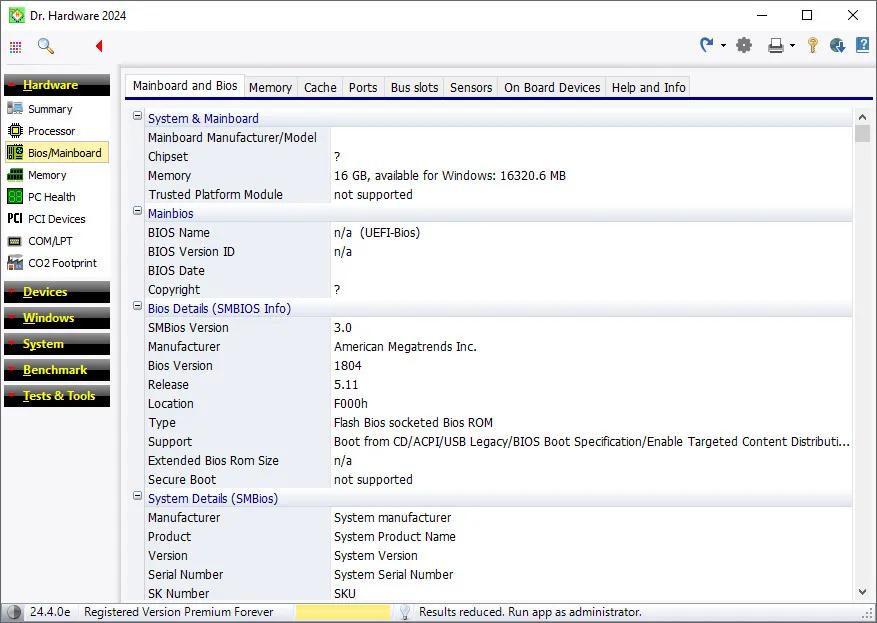Click the globe download update icon
This screenshot has width=877, height=623.
837,45
